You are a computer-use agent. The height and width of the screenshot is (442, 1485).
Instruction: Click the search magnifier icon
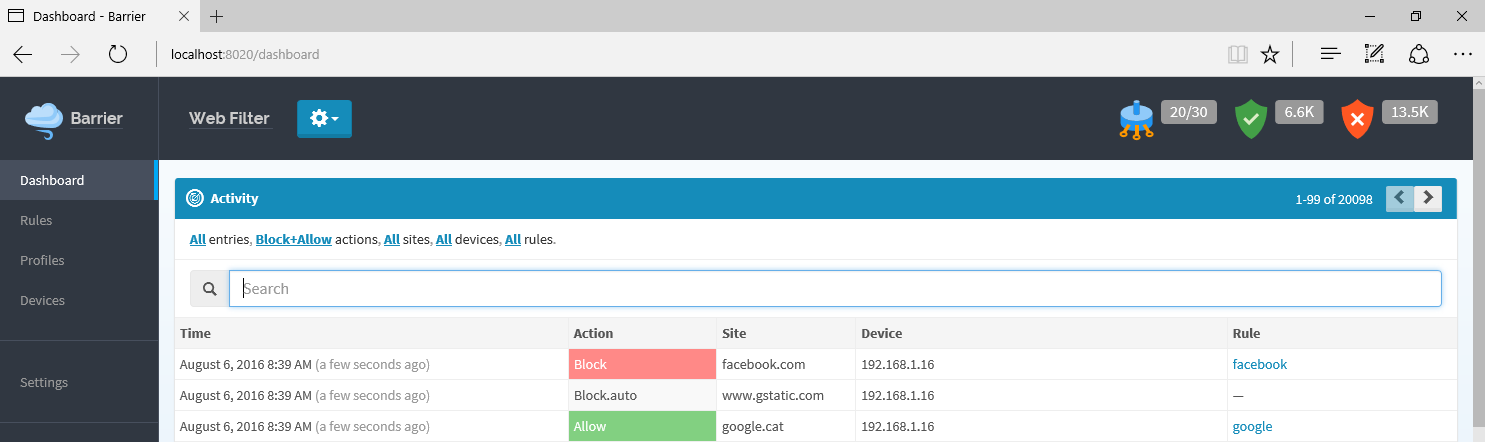click(210, 289)
